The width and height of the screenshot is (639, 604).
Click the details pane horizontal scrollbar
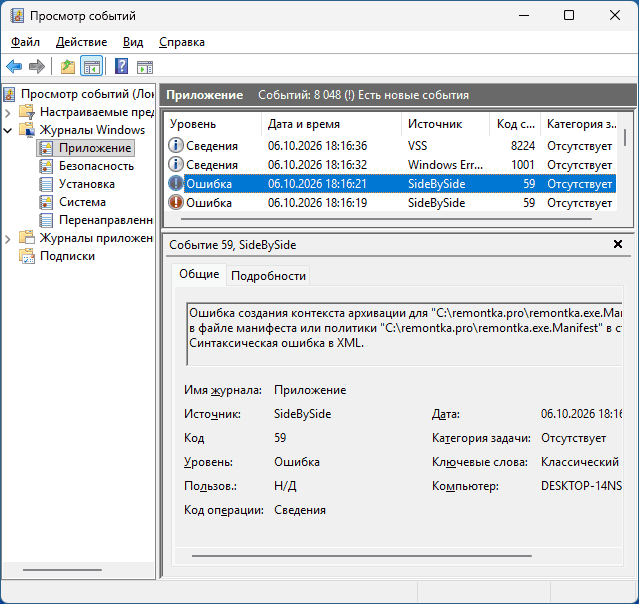click(362, 556)
